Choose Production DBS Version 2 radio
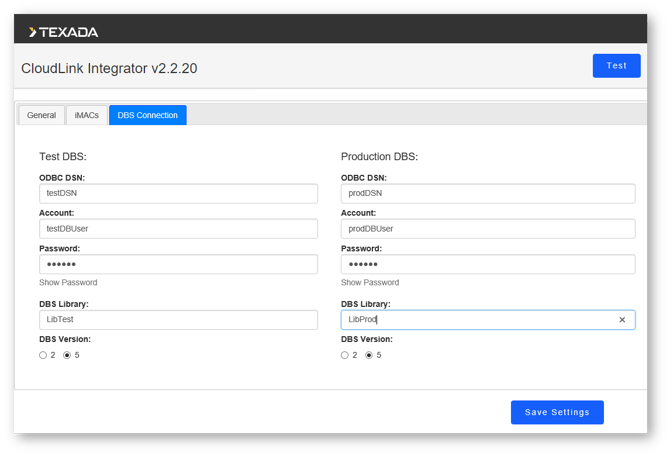 [345, 355]
